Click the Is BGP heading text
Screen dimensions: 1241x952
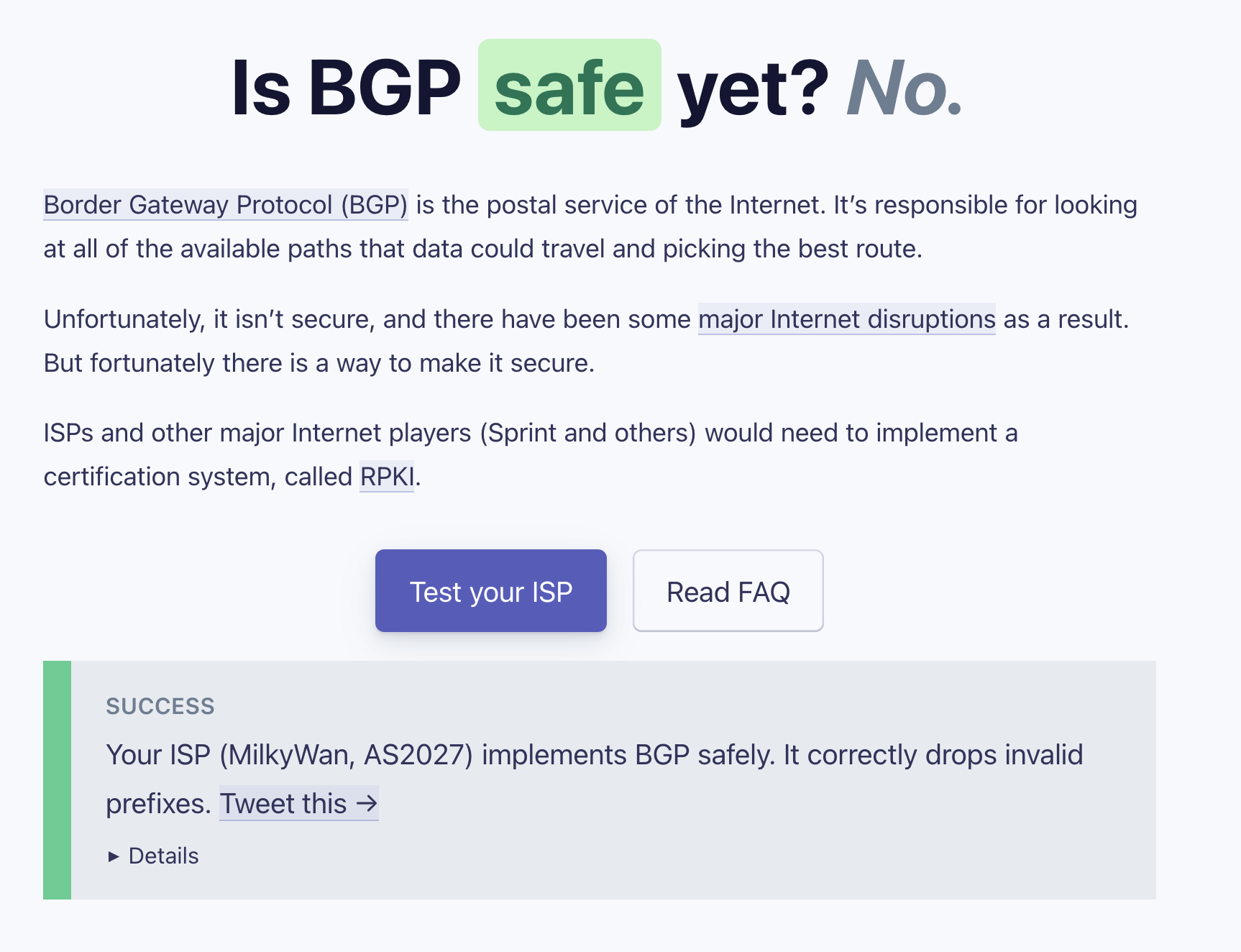coord(346,88)
